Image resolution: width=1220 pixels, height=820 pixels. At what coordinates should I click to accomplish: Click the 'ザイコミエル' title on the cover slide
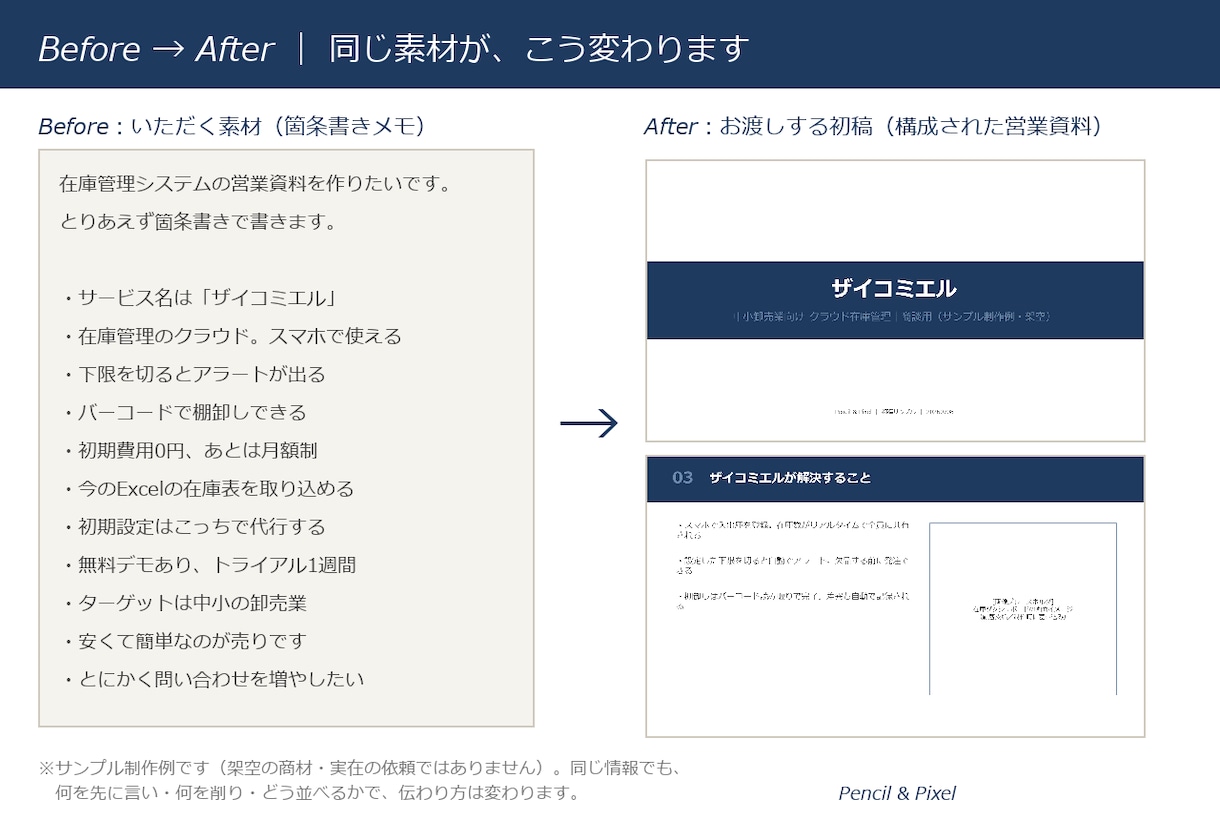[x=895, y=289]
